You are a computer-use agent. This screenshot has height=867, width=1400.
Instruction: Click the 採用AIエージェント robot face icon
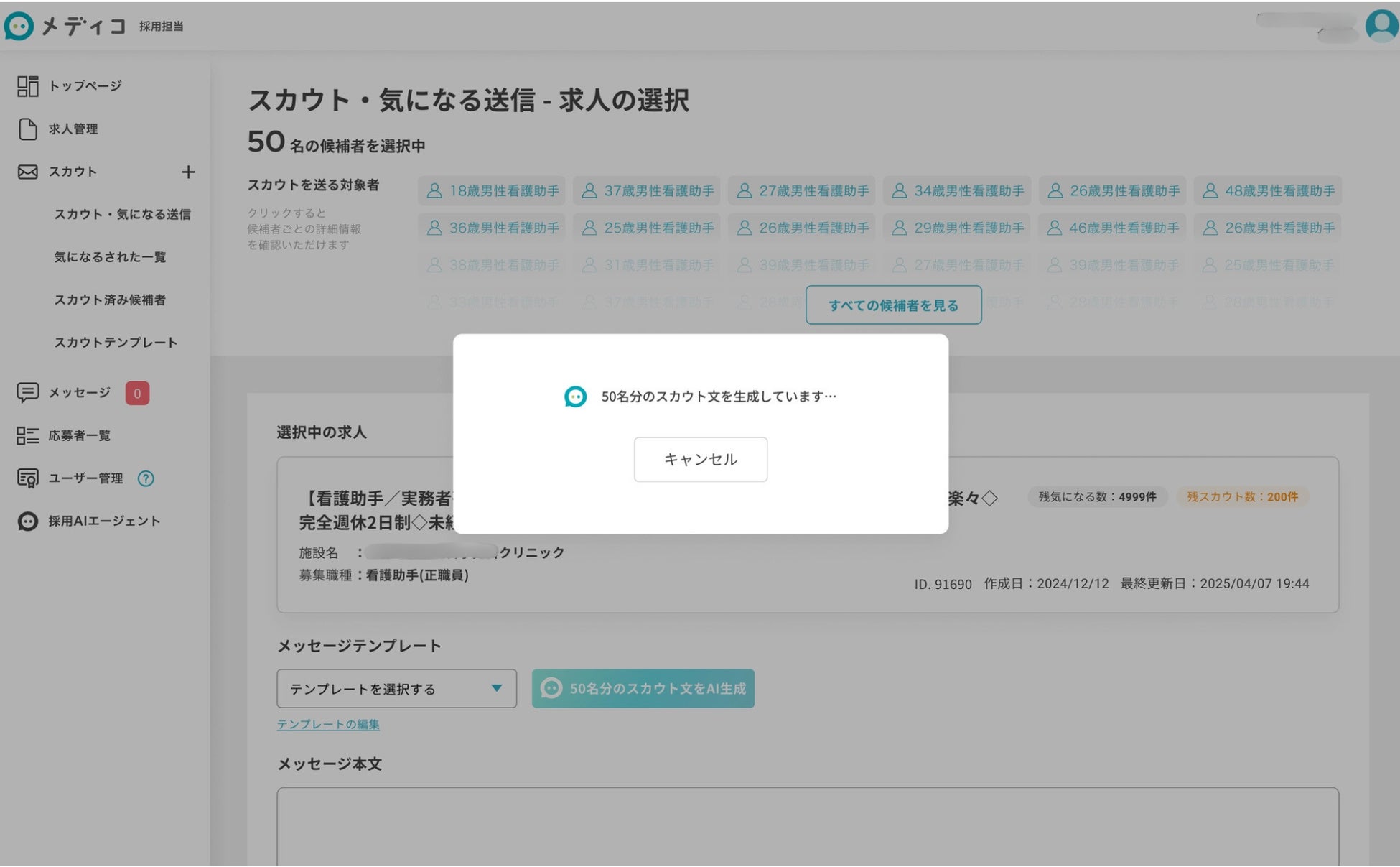point(27,521)
